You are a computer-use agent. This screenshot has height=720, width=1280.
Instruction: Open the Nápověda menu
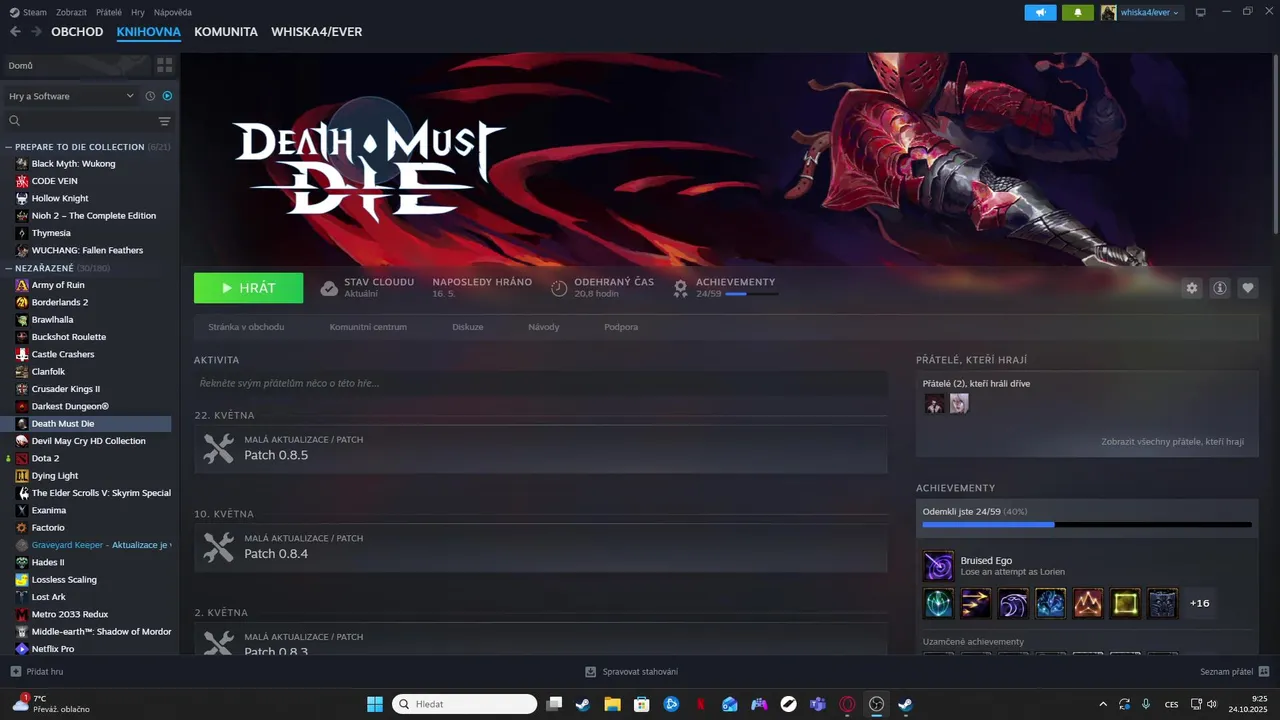tap(173, 12)
